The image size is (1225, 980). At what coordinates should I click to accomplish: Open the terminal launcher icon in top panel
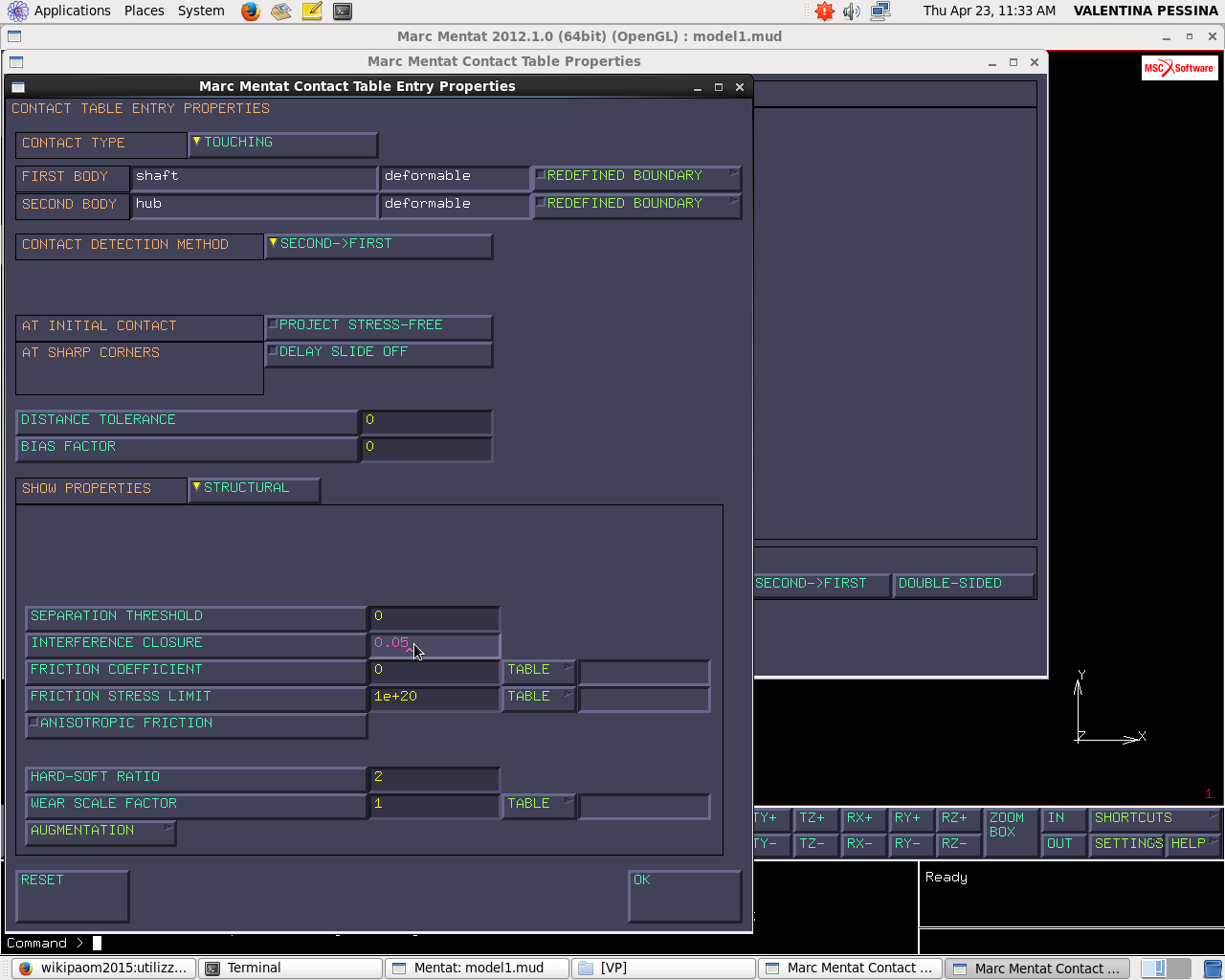pos(343,11)
